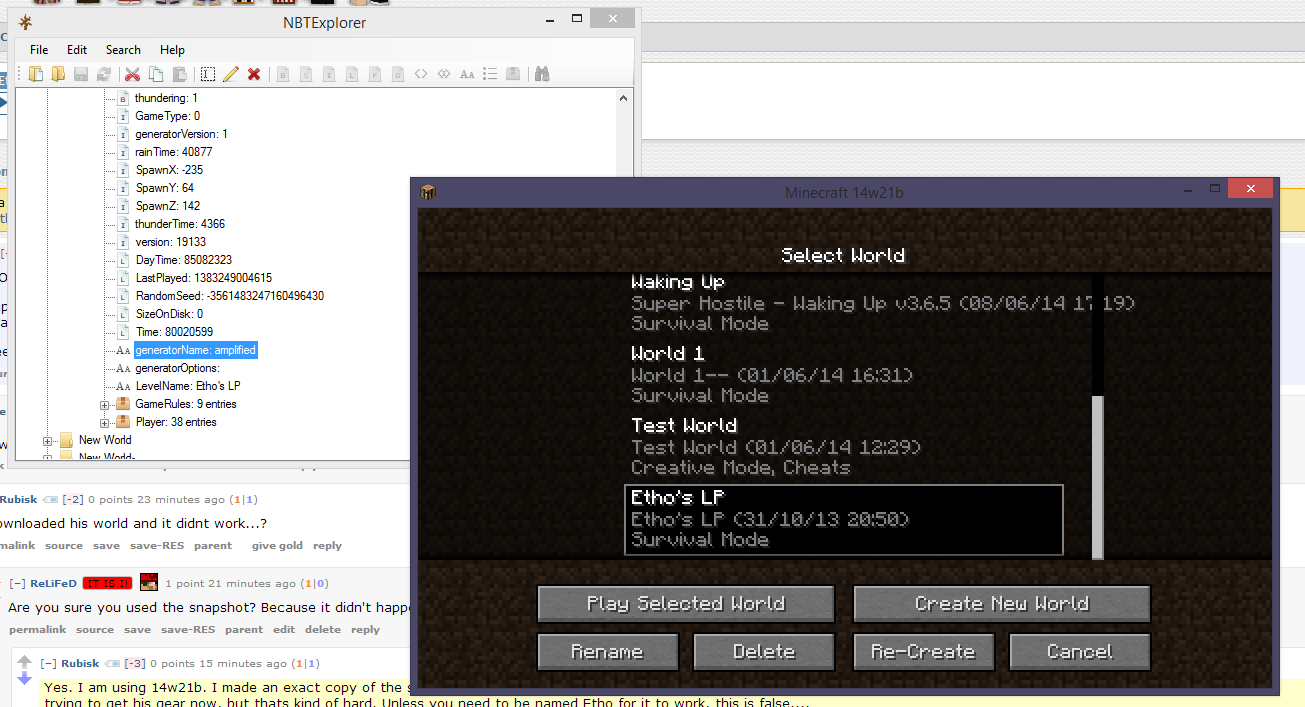The width and height of the screenshot is (1305, 707).
Task: Click the Cut scissors icon in NBTExplorer
Action: (132, 74)
